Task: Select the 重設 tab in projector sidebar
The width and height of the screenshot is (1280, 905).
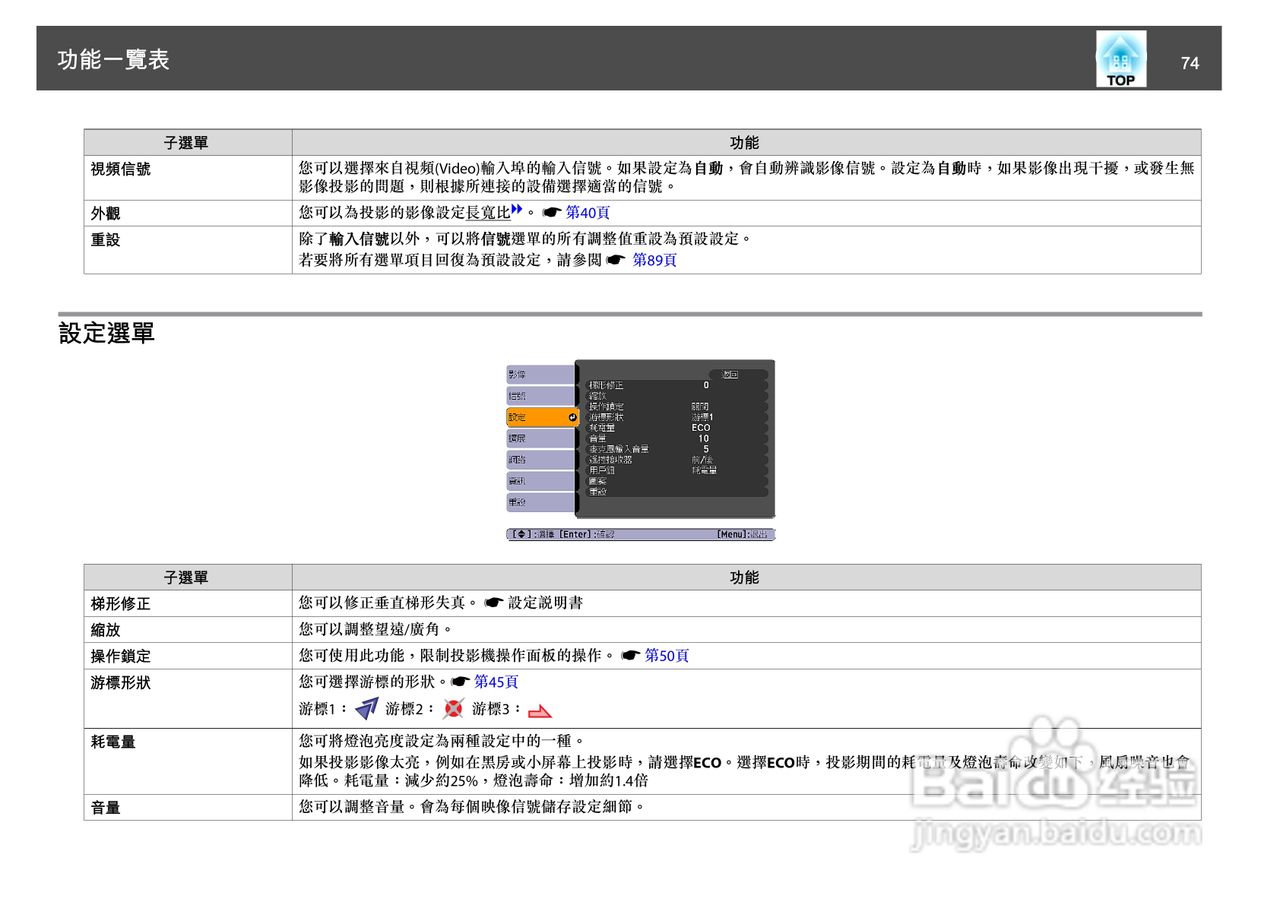Action: [x=540, y=502]
